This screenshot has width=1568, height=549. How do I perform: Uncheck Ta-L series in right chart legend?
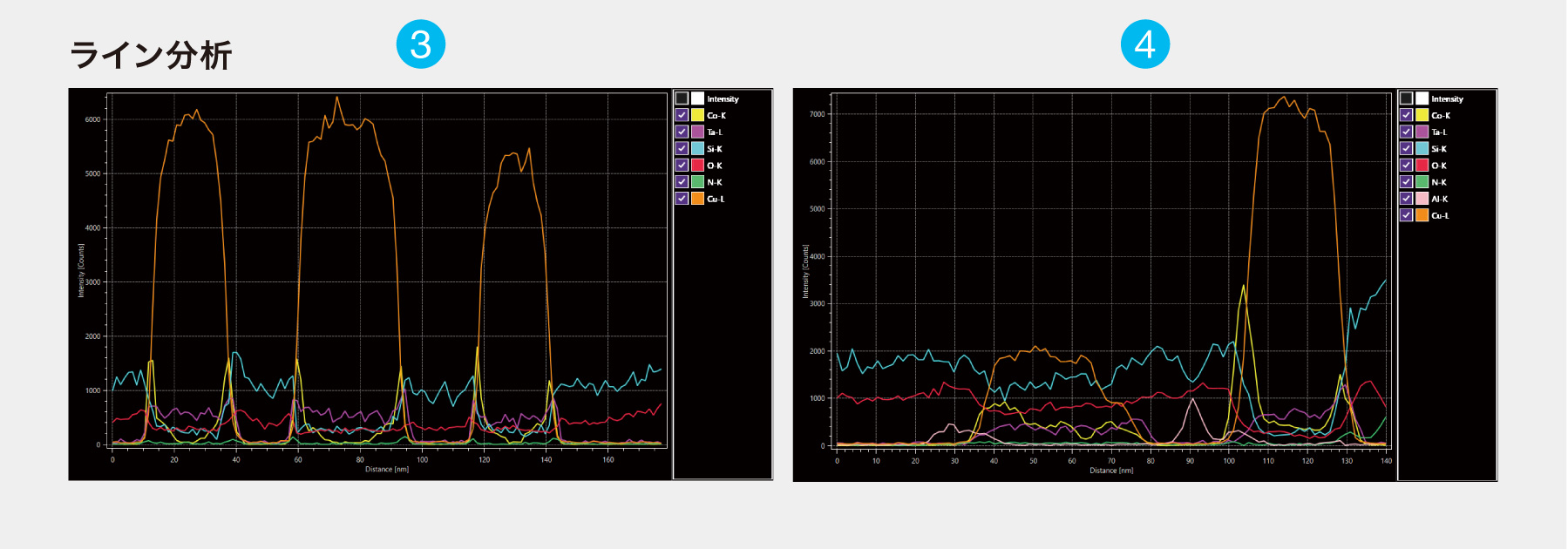pyautogui.click(x=1406, y=132)
